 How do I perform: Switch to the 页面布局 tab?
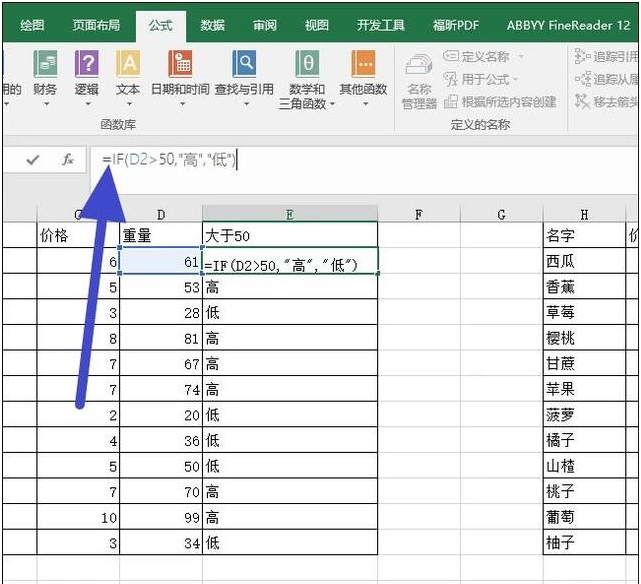96,25
